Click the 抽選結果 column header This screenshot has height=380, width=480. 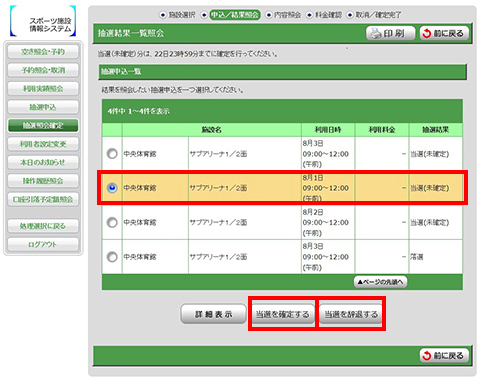coord(436,130)
